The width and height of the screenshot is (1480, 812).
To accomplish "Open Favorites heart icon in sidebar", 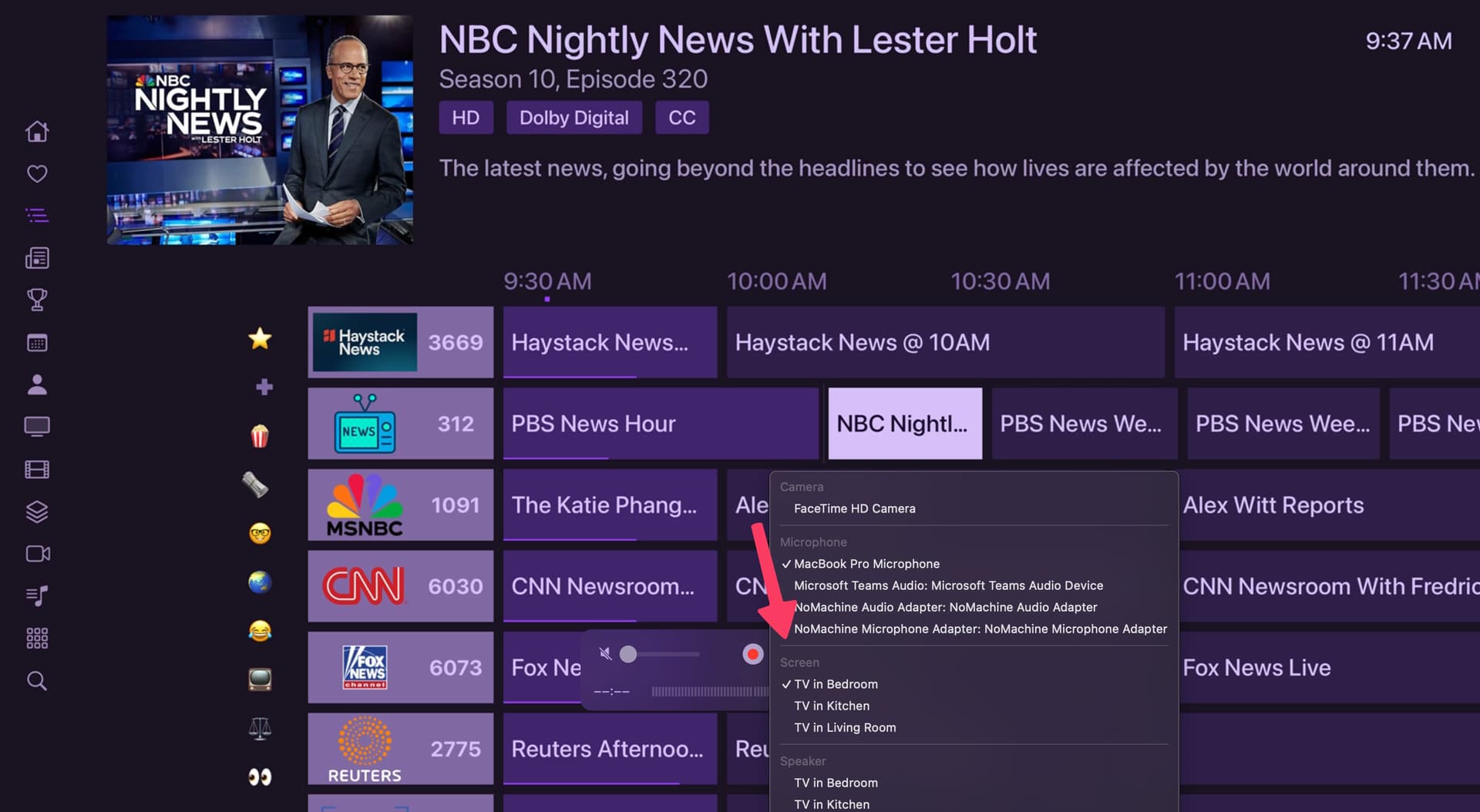I will [37, 173].
